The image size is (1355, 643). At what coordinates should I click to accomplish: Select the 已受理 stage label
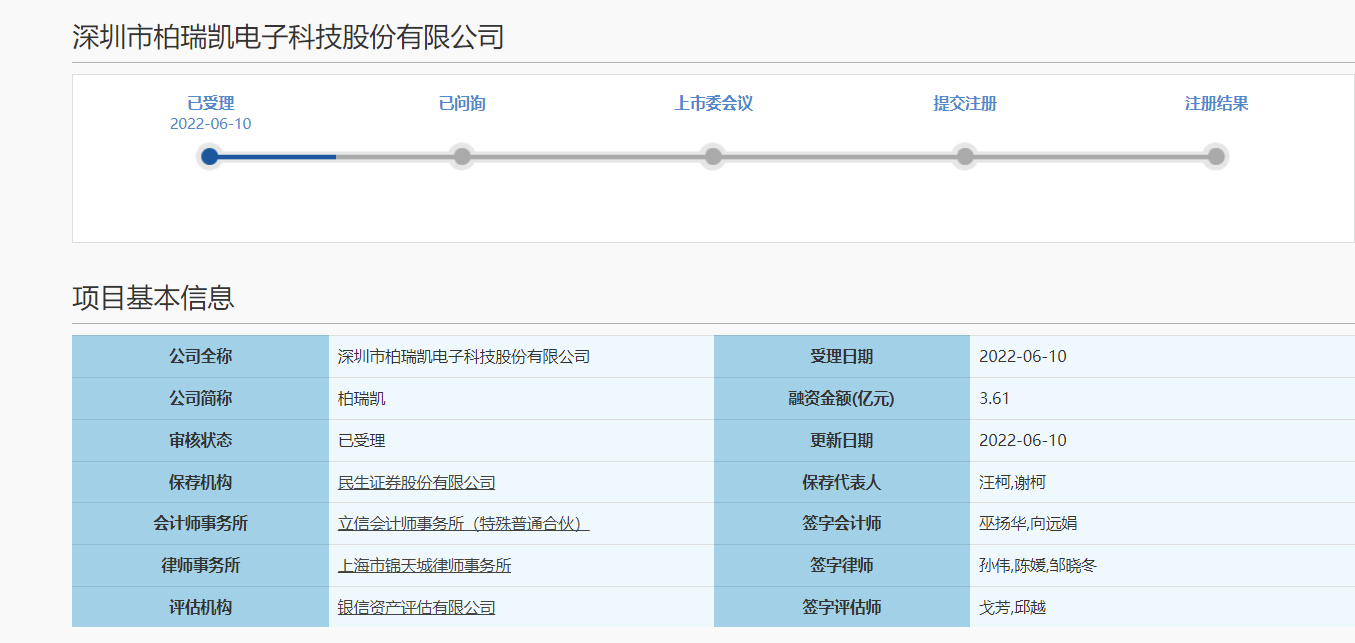(210, 104)
